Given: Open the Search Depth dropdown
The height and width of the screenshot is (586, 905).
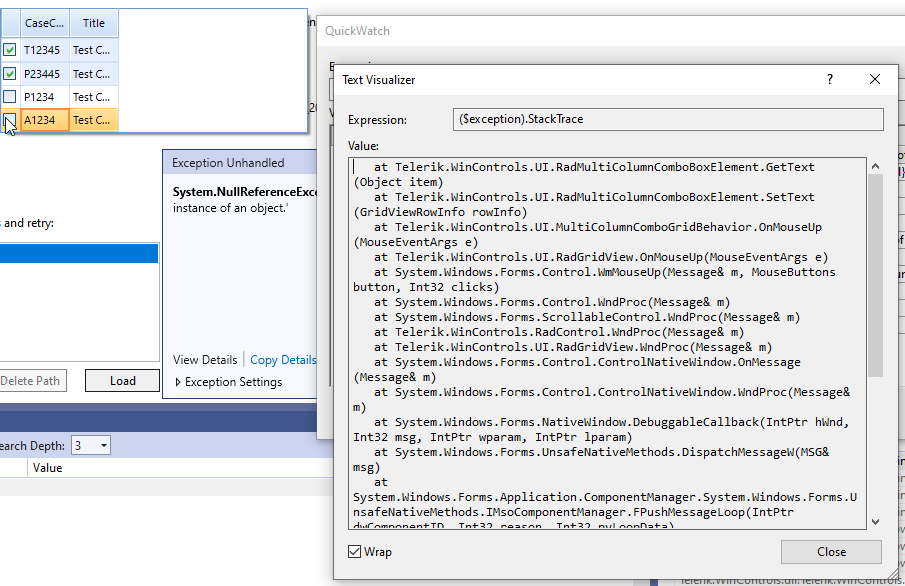Looking at the screenshot, I should [x=105, y=443].
